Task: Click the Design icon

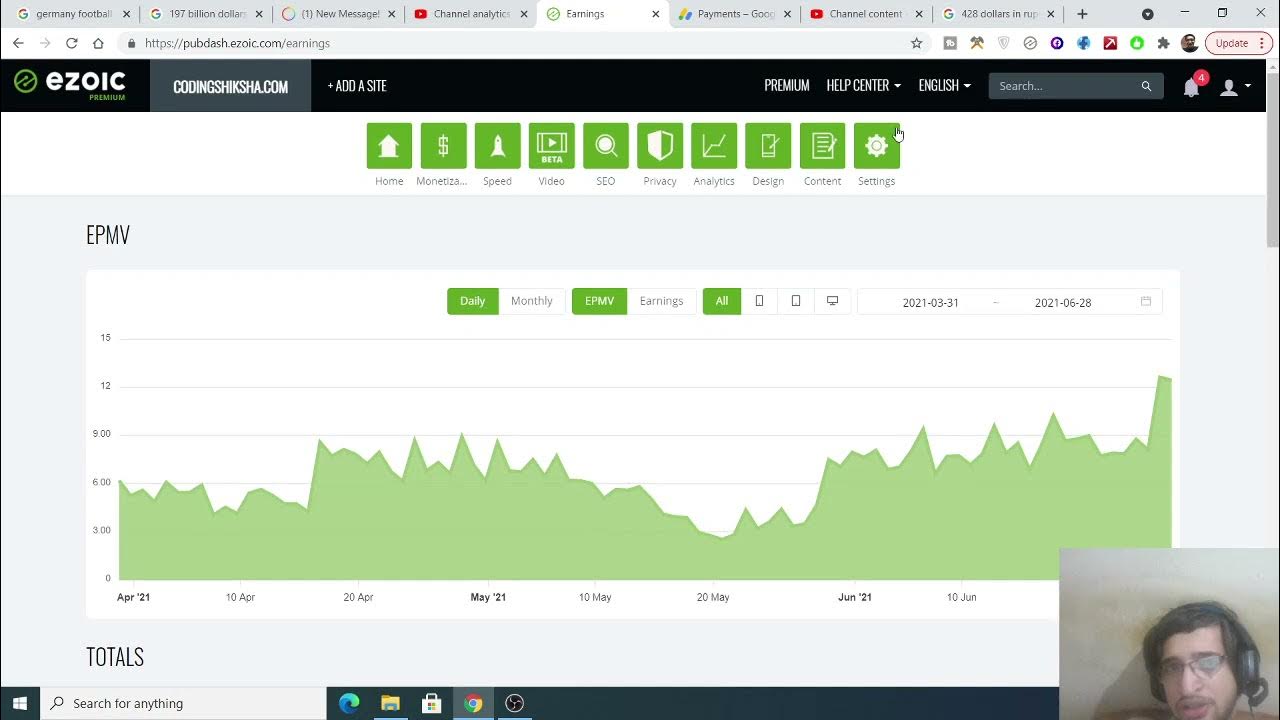Action: [x=768, y=146]
